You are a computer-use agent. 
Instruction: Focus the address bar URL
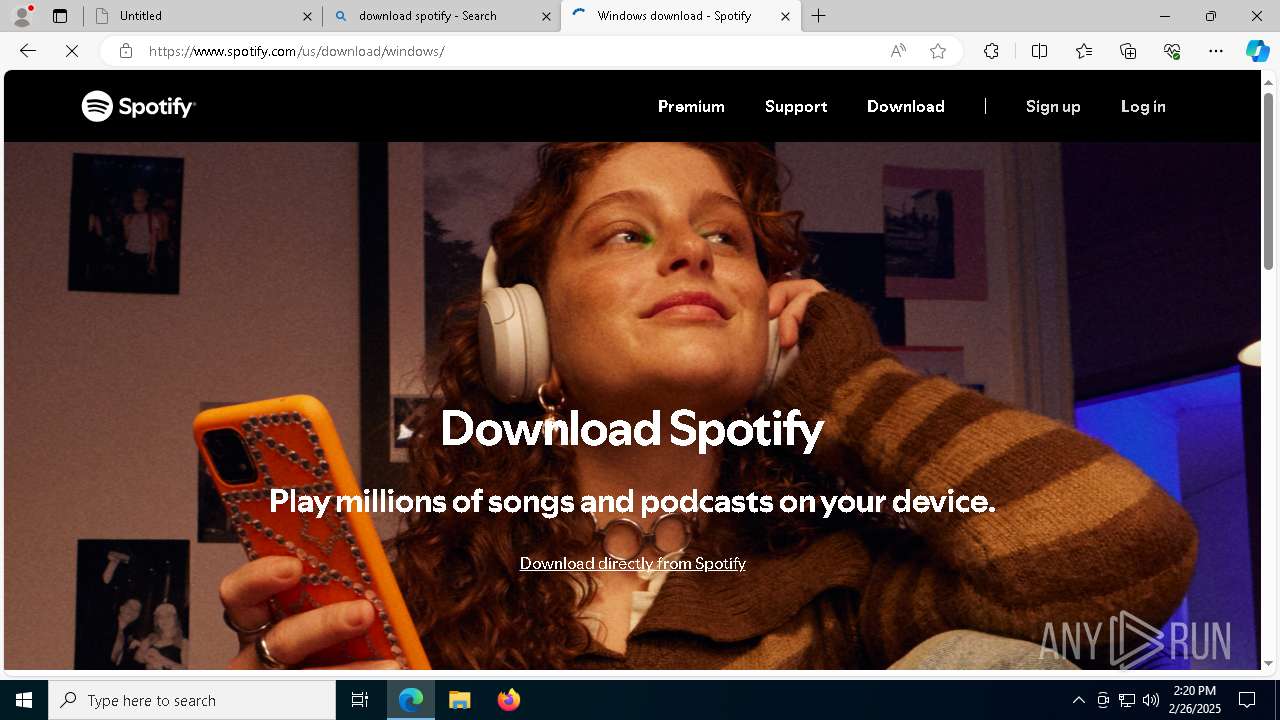pyautogui.click(x=296, y=51)
